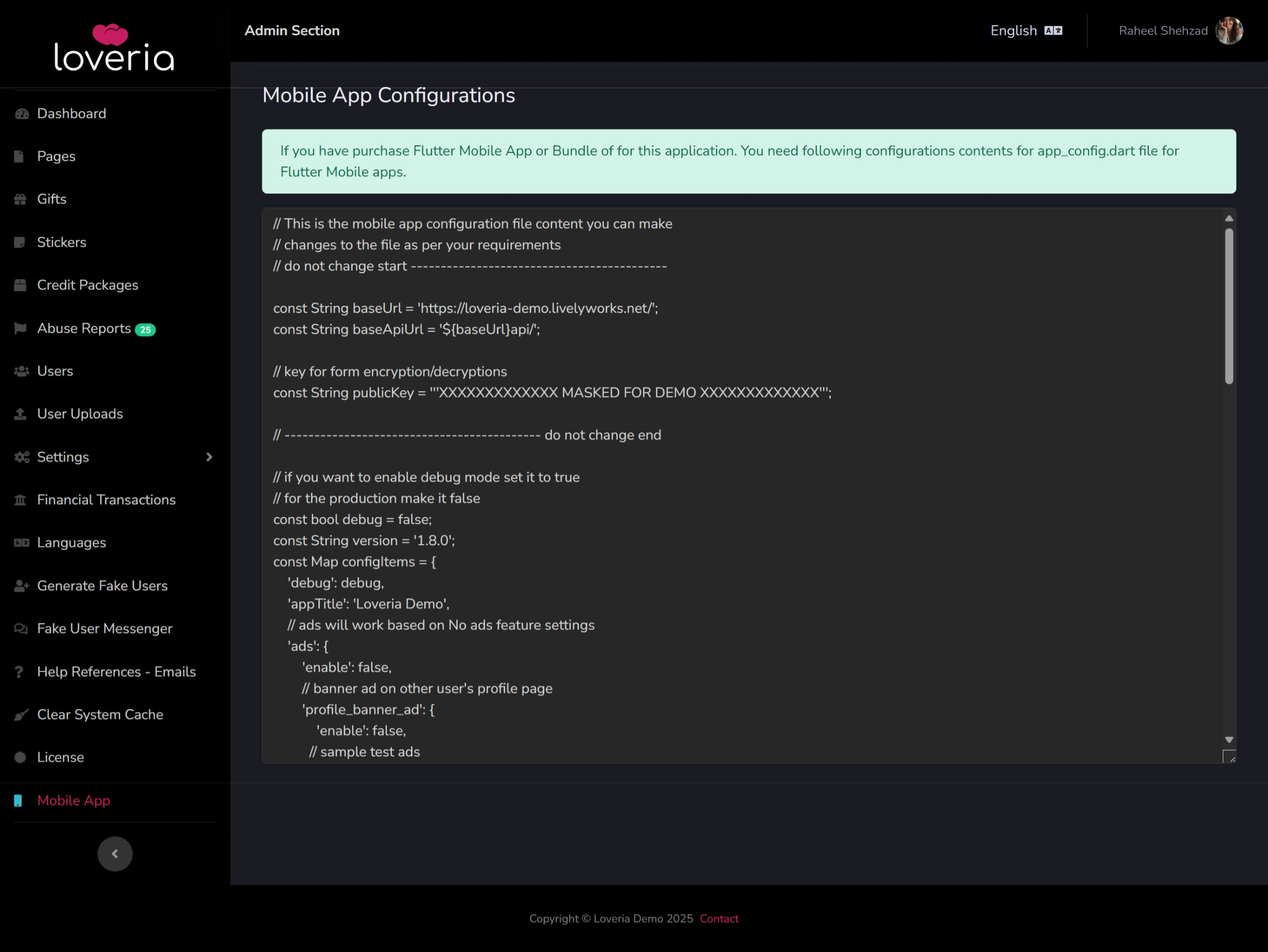The height and width of the screenshot is (952, 1268).
Task: Click the Raheel Shehzad profile avatar
Action: (x=1229, y=30)
